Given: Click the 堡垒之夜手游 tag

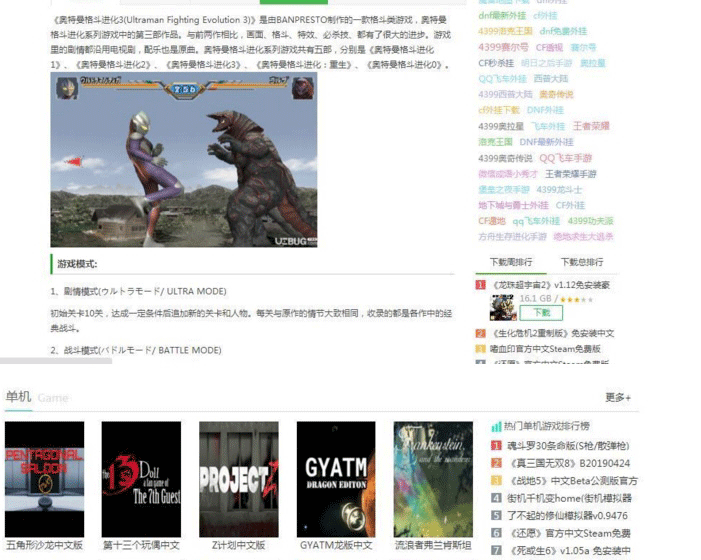Looking at the screenshot, I should pos(504,189).
